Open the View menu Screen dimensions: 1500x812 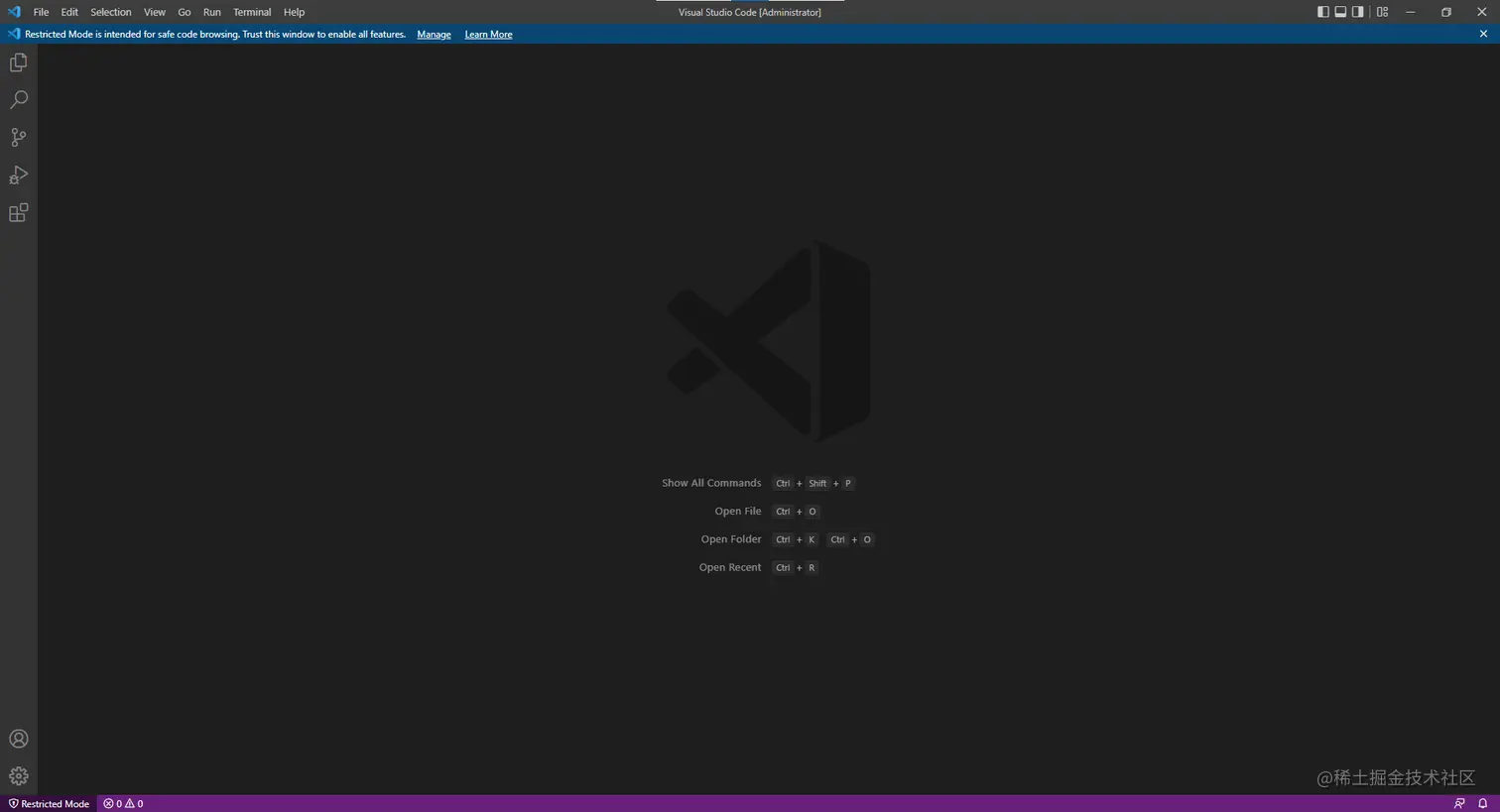155,12
